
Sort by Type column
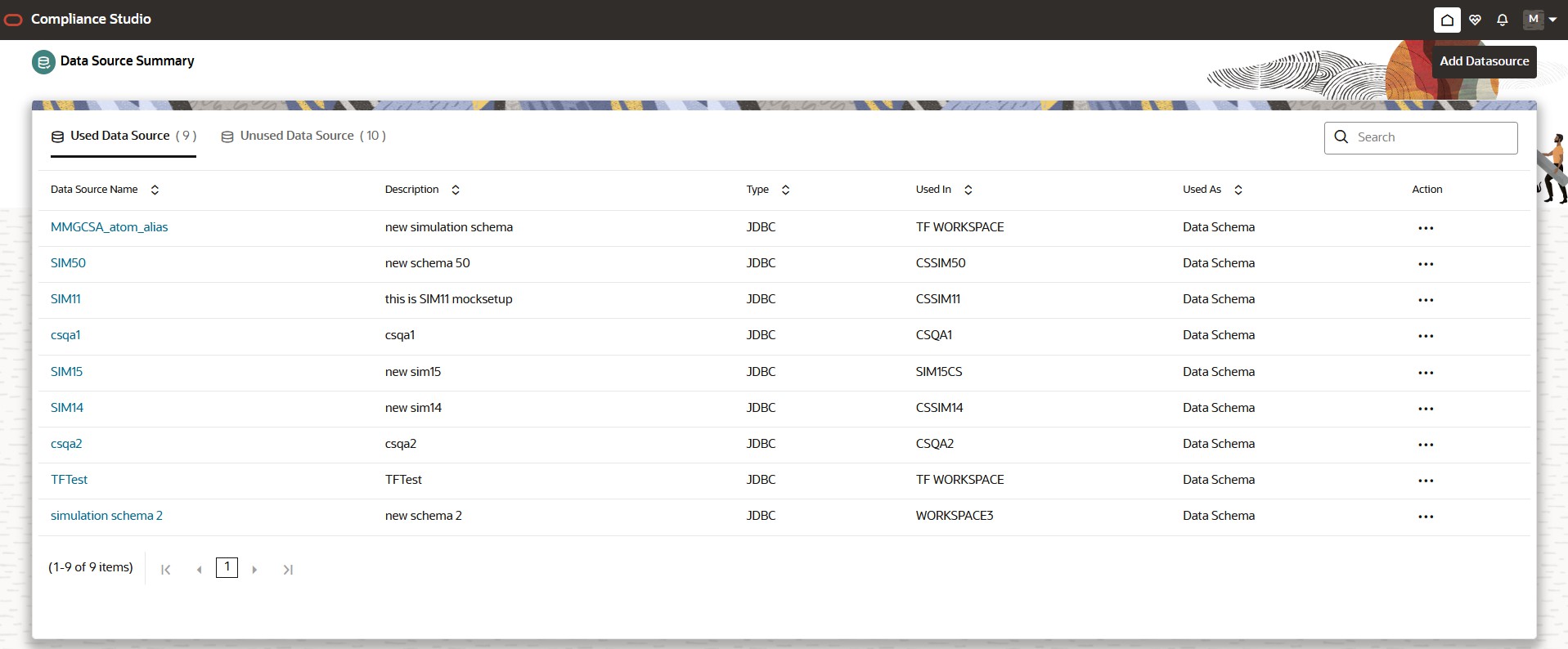coord(785,190)
